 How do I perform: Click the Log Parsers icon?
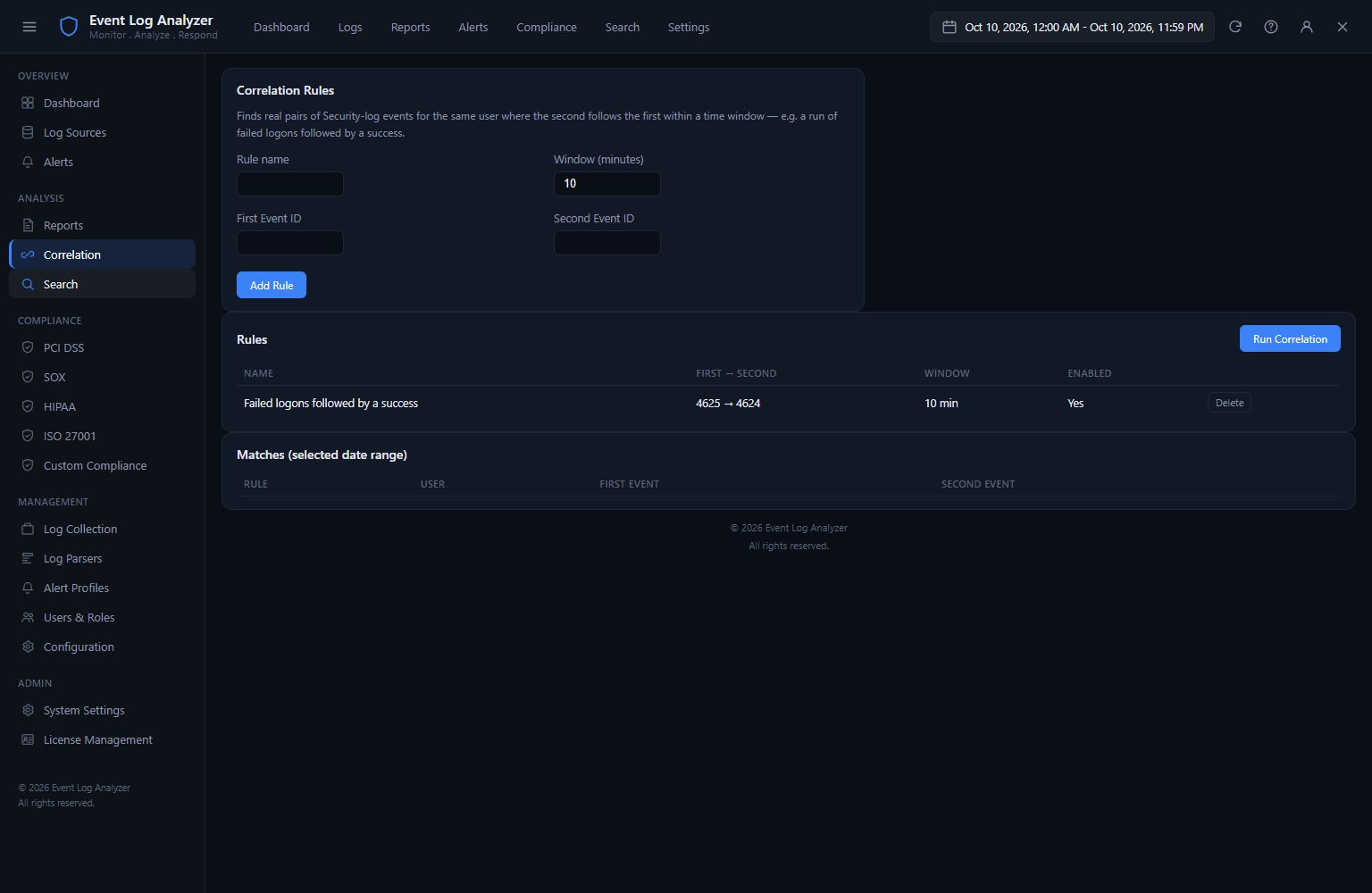pos(28,558)
